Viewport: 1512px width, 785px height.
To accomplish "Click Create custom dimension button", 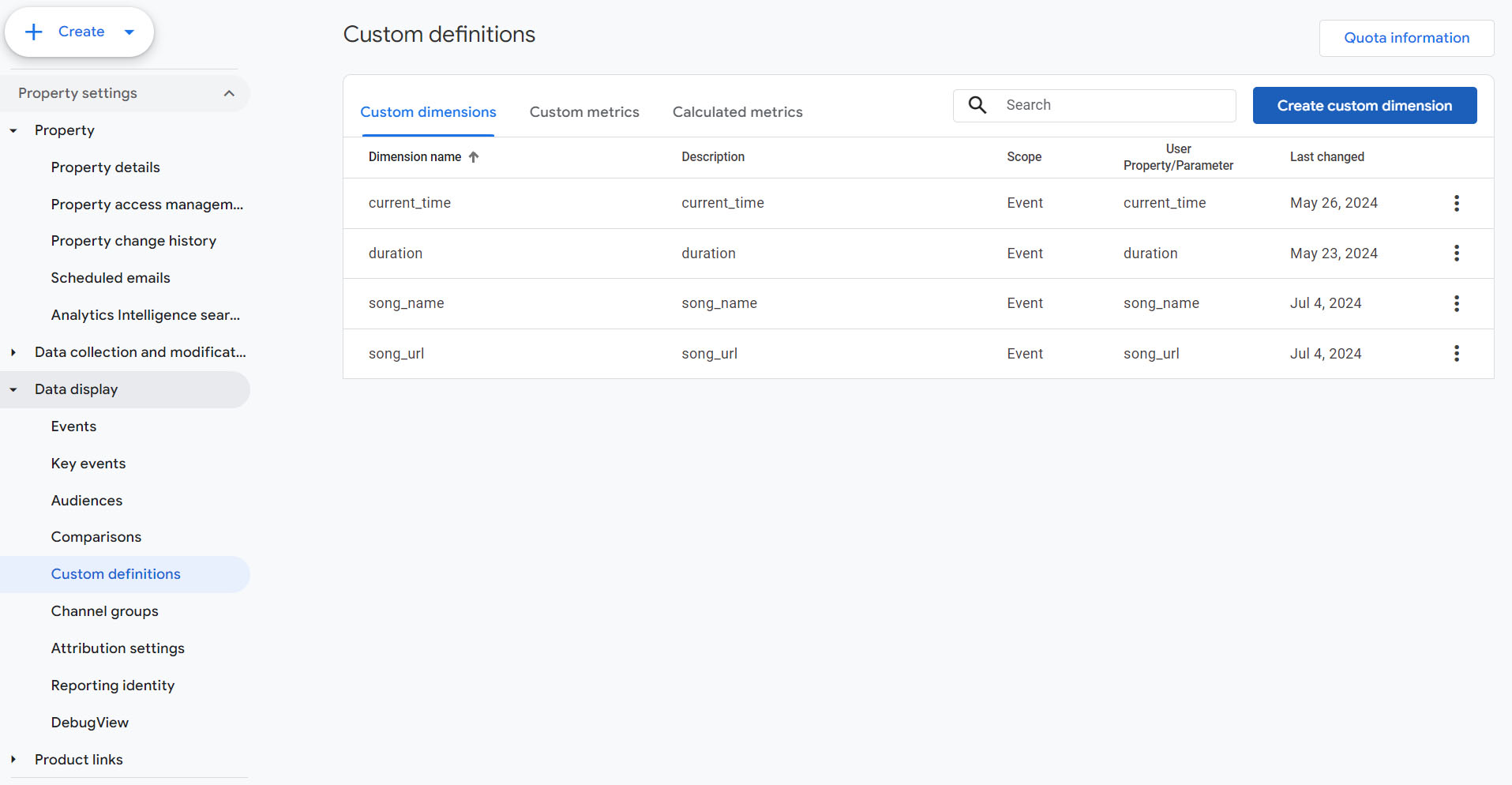I will click(x=1364, y=106).
